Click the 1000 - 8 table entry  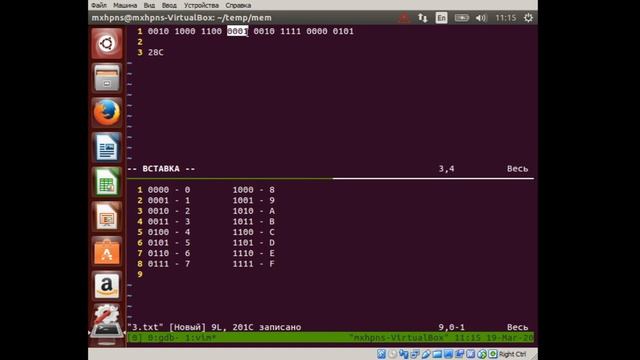coord(253,190)
